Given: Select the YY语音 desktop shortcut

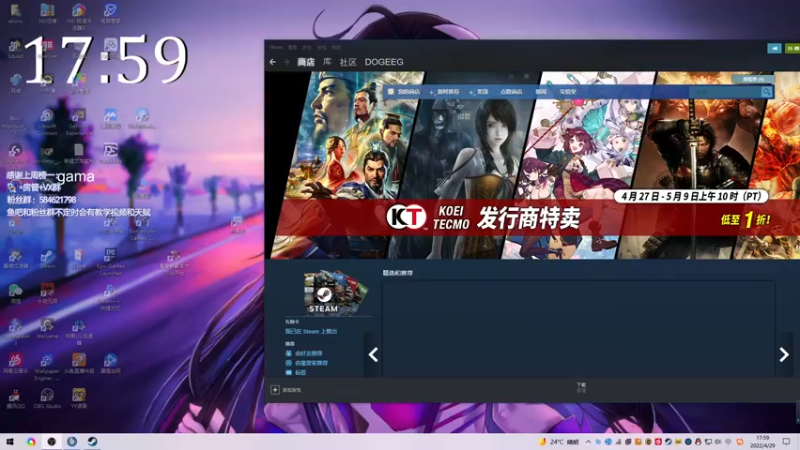Looking at the screenshot, I should coord(79,399).
